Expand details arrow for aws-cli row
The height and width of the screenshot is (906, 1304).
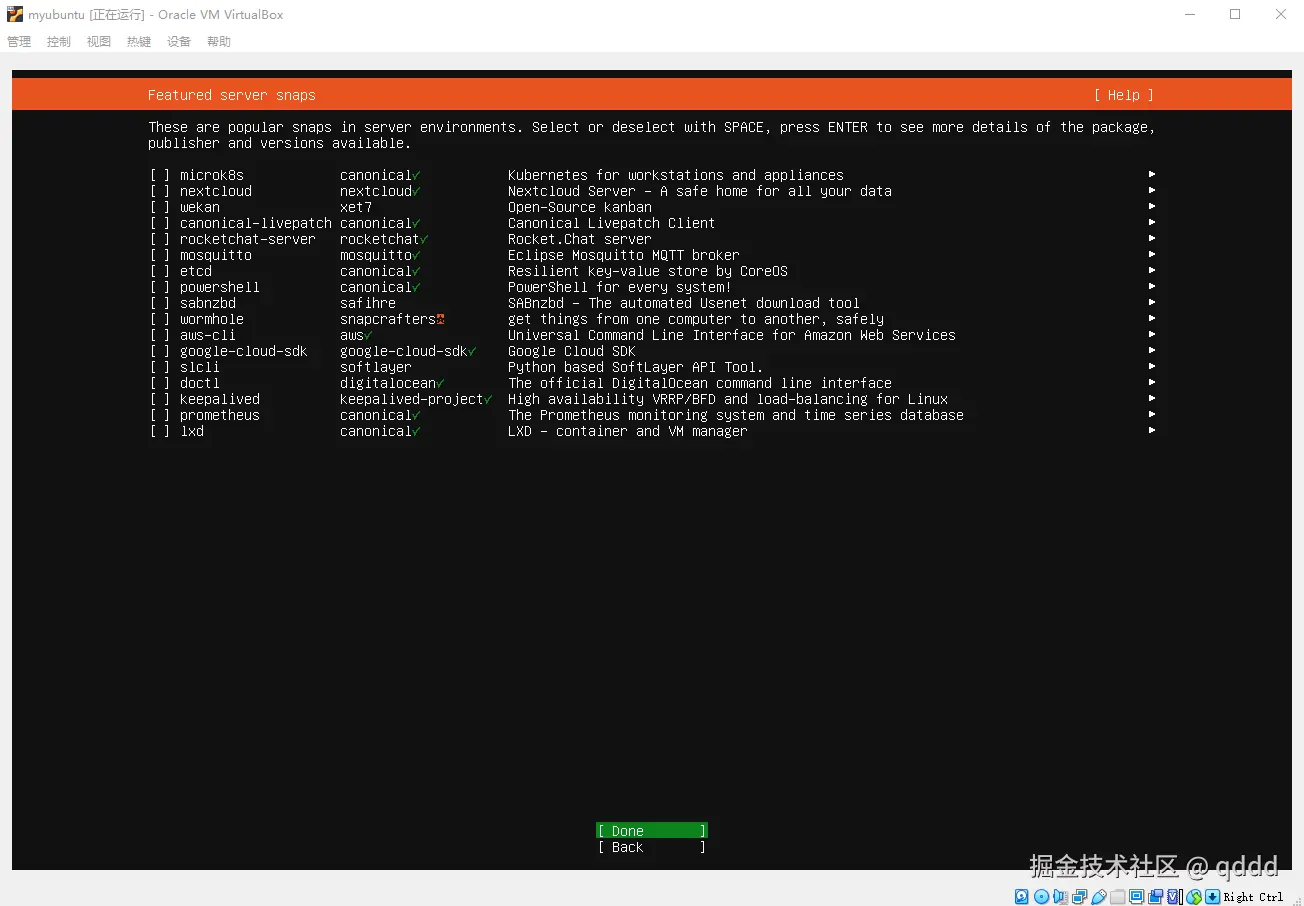click(x=1152, y=334)
